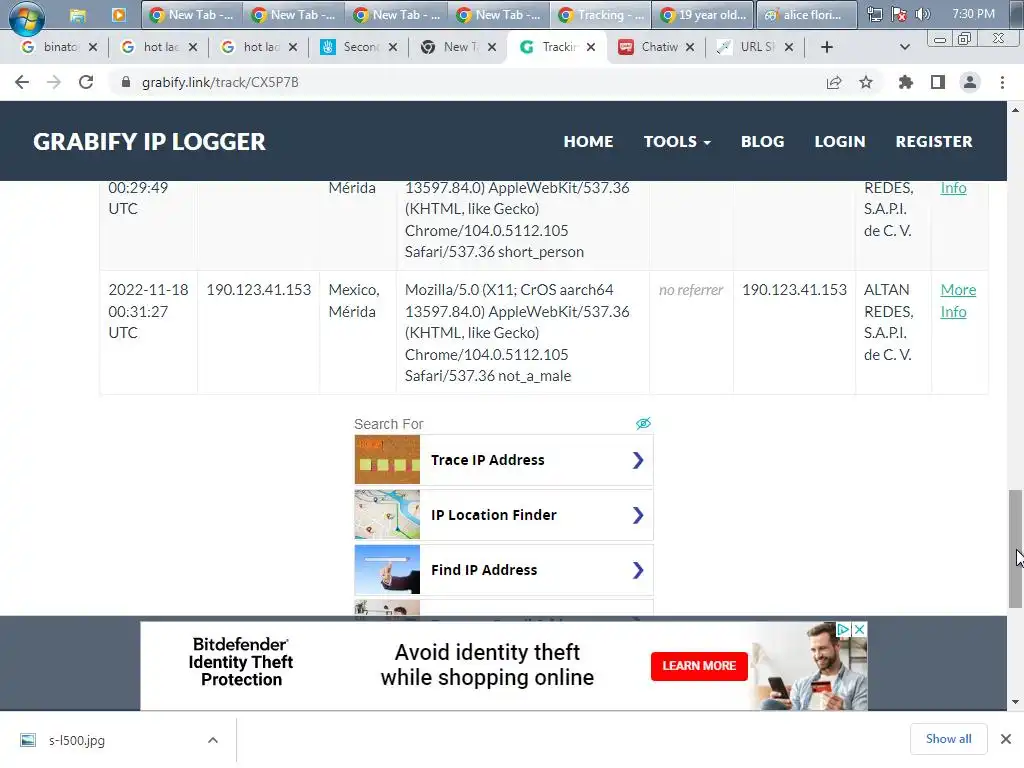1024x768 pixels.
Task: Bookmark this page with the star icon
Action: click(x=866, y=82)
